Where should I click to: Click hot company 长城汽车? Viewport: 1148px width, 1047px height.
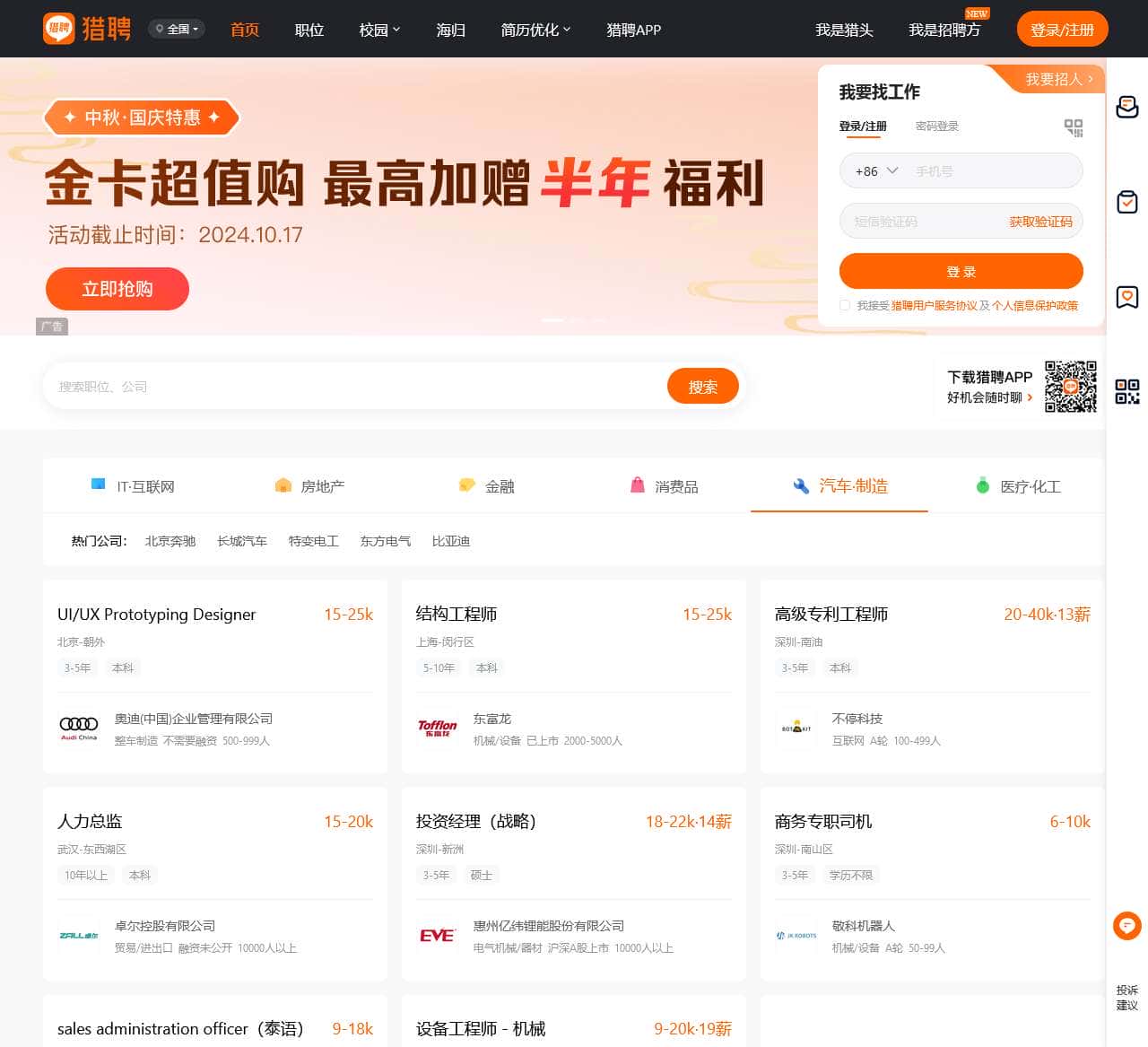coord(242,541)
